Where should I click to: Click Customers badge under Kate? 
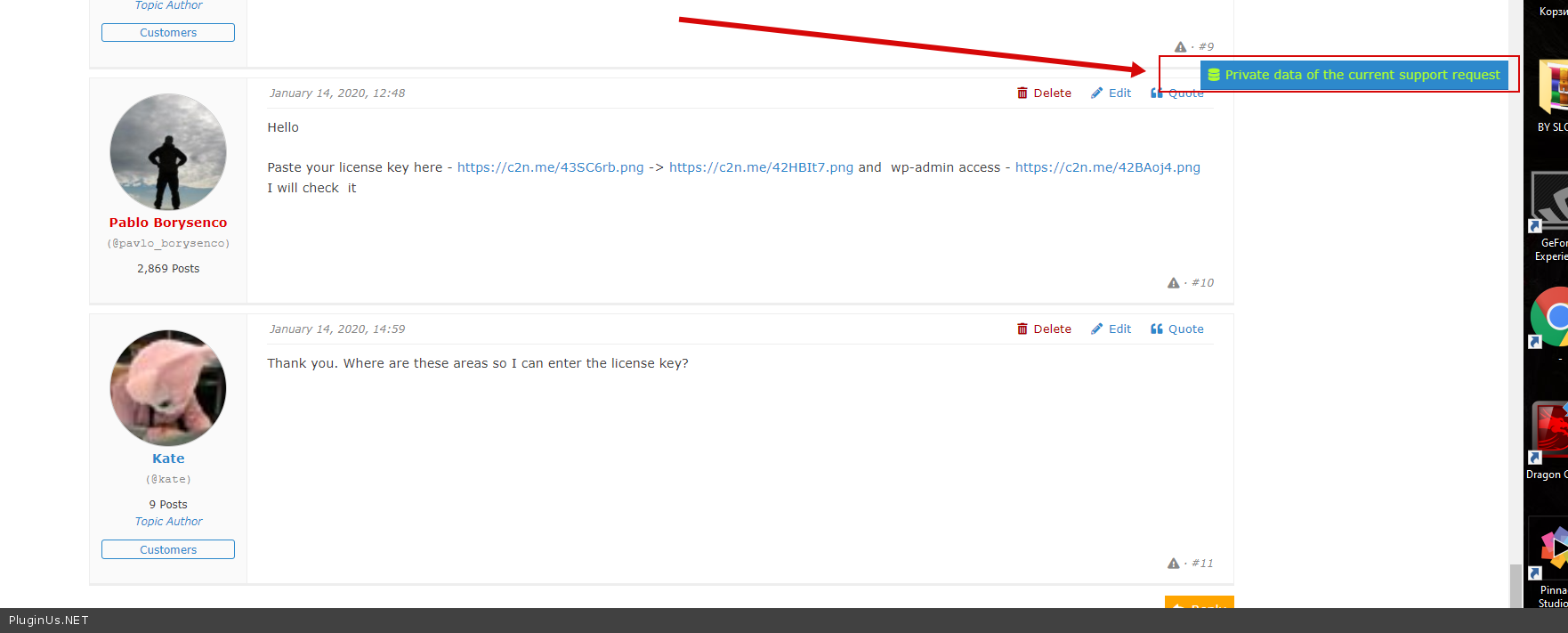[x=168, y=549]
